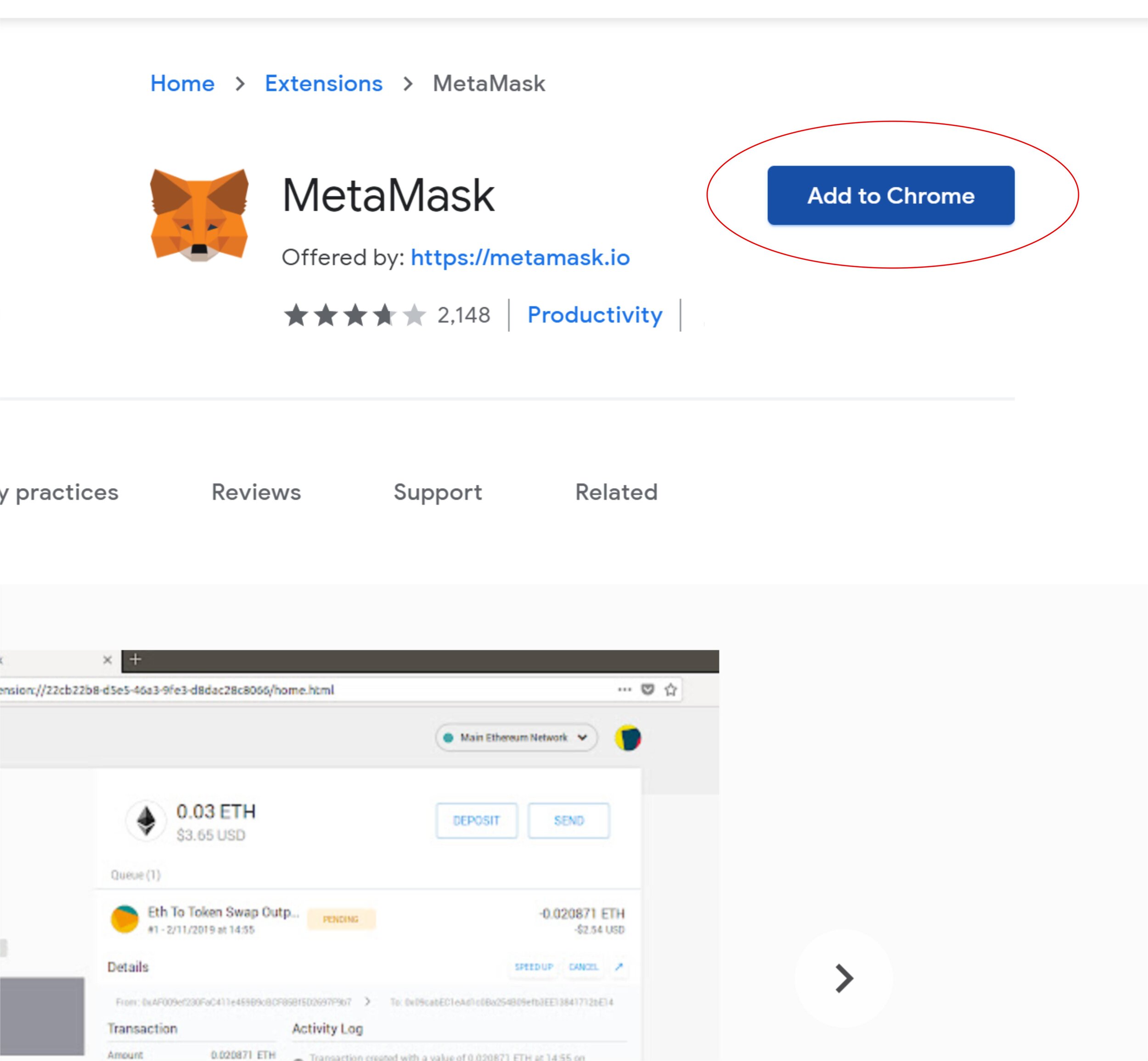Close the browser tab in screenshot

click(x=107, y=660)
